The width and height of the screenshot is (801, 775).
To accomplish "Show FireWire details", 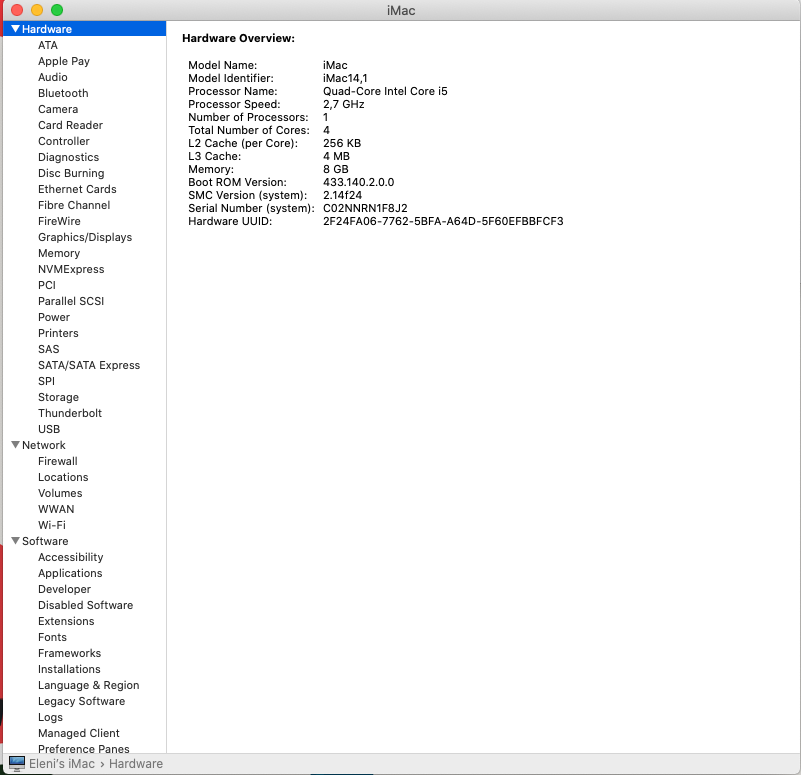I will click(59, 221).
